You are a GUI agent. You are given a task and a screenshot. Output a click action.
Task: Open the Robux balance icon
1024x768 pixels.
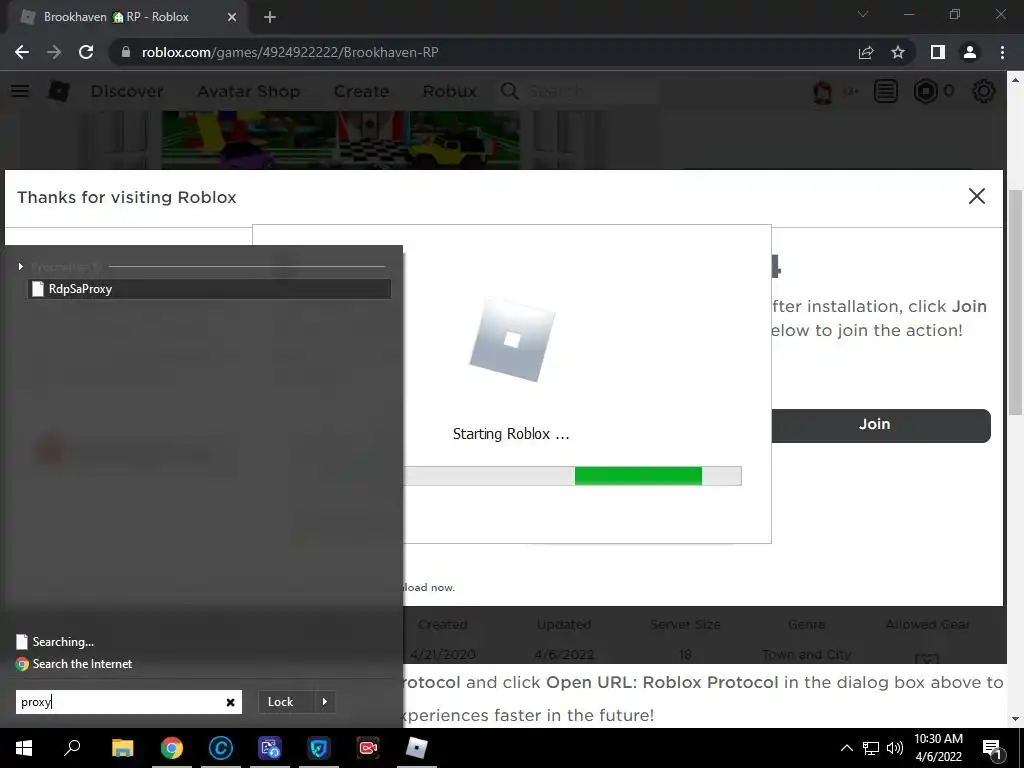click(x=925, y=91)
